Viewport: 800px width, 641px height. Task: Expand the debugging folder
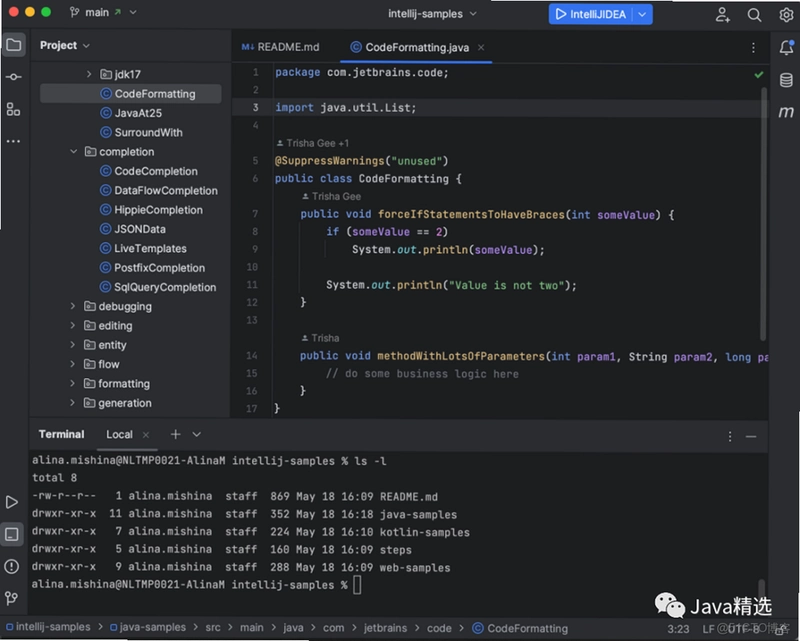pyautogui.click(x=72, y=306)
